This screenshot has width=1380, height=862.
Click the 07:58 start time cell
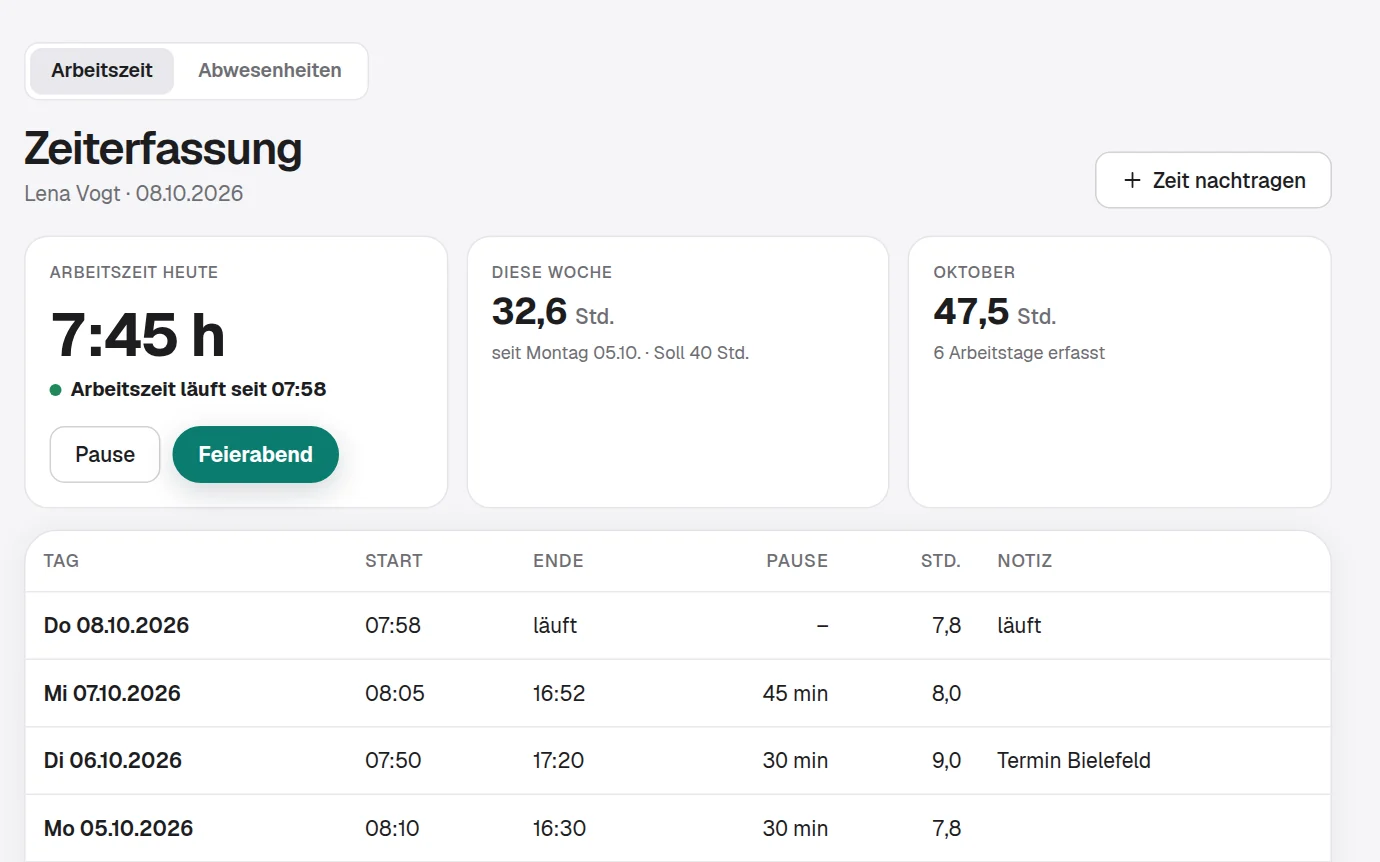pyautogui.click(x=393, y=626)
